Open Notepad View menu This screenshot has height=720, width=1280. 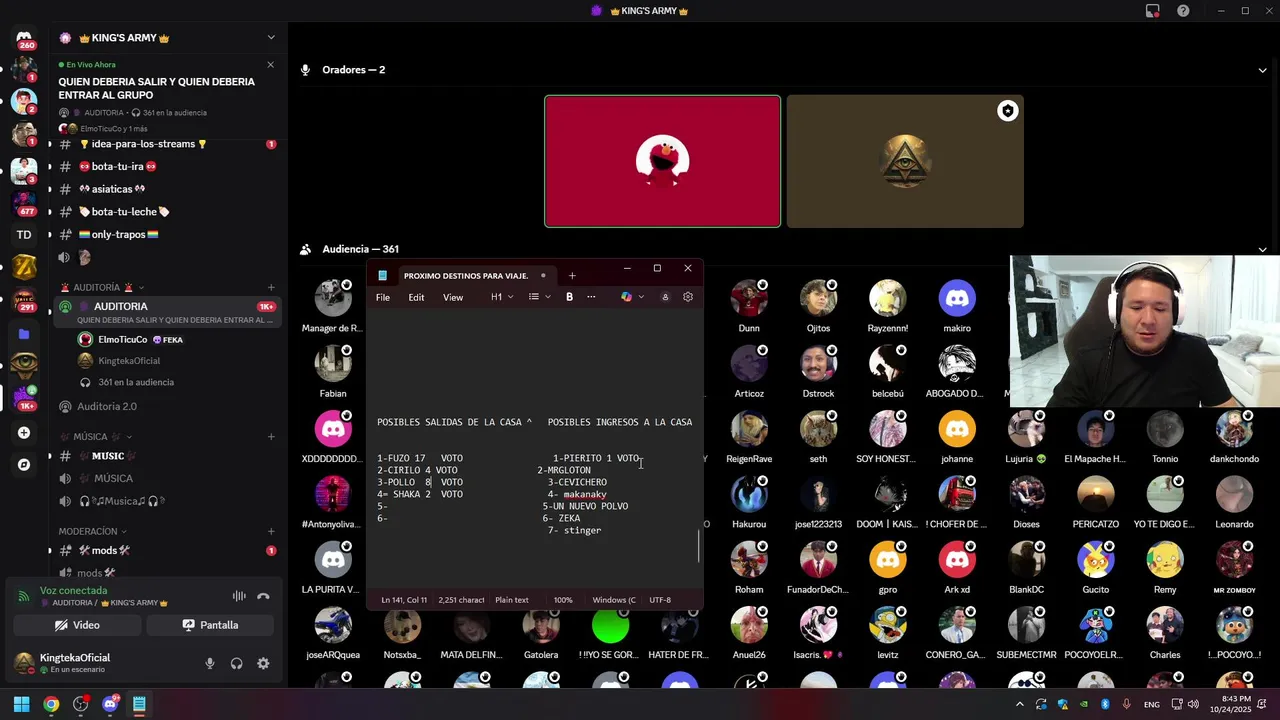[x=453, y=297]
